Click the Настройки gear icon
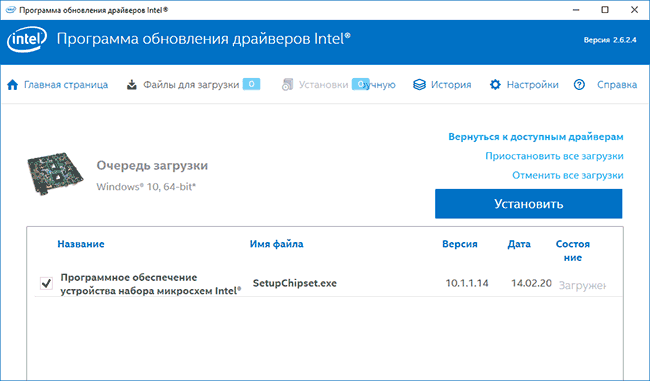Image resolution: width=650 pixels, height=381 pixels. coord(495,85)
